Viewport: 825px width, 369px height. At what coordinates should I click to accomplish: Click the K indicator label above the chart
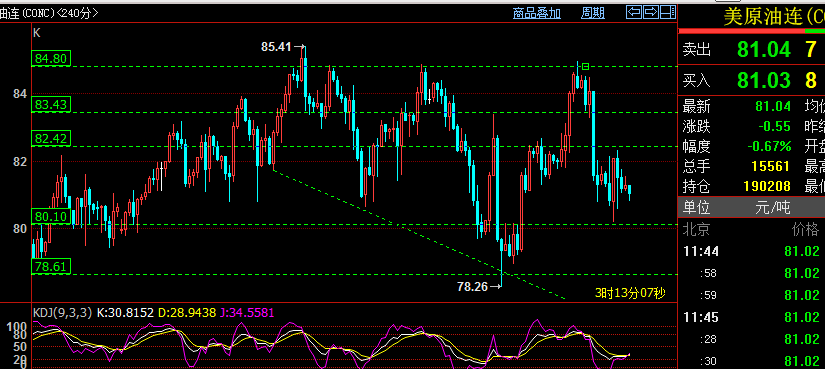36,33
